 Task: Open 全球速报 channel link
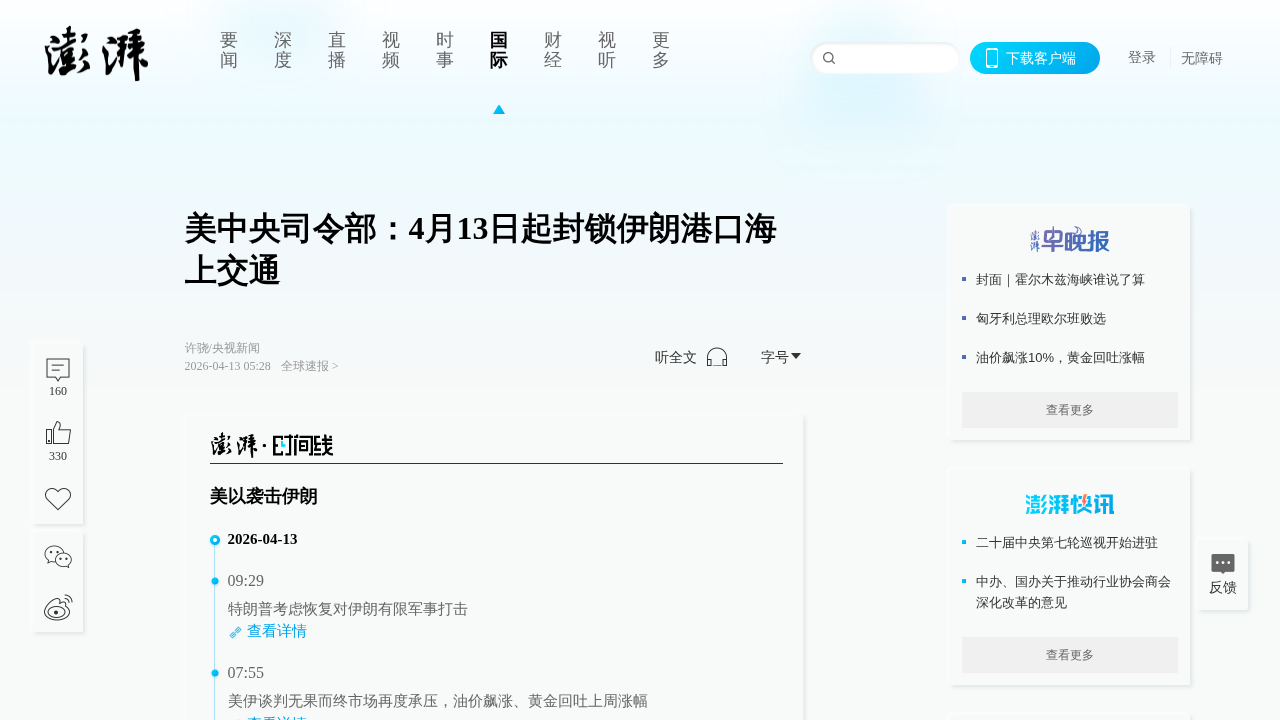[x=309, y=366]
